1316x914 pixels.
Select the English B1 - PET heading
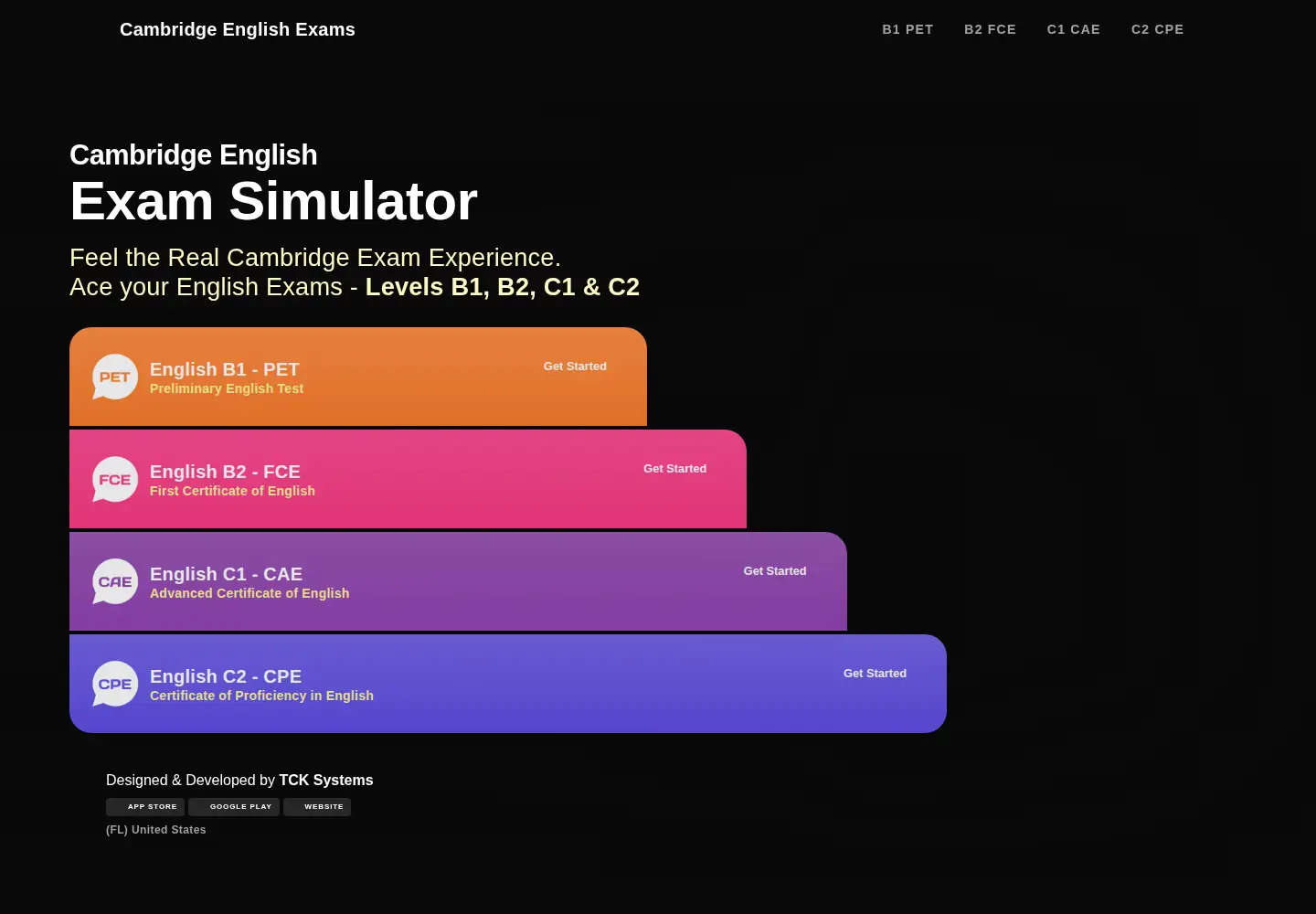tap(225, 369)
